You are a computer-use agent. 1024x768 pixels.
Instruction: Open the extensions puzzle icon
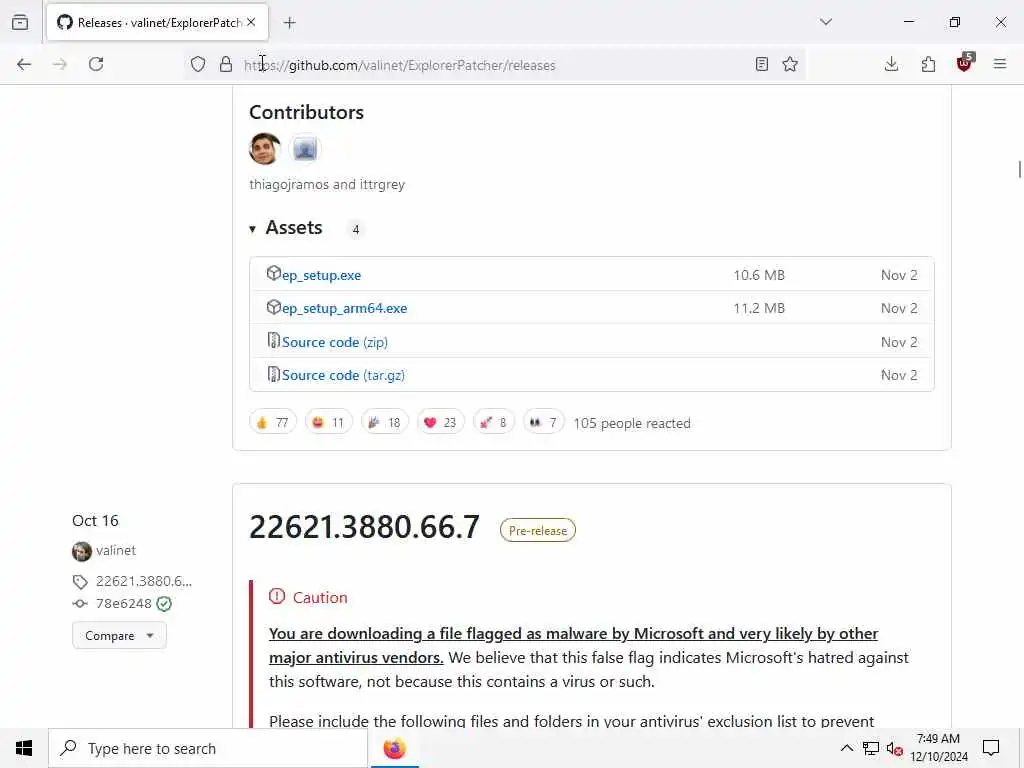928,64
